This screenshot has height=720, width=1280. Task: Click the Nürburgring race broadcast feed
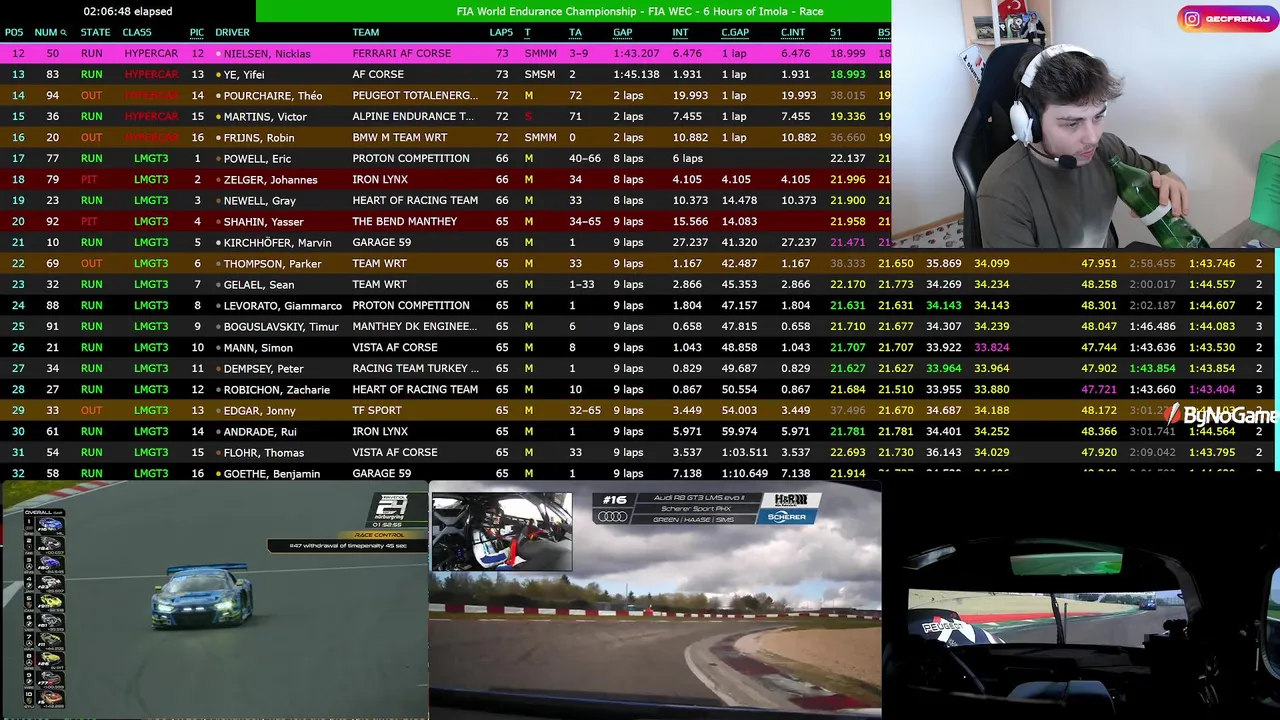coord(214,600)
